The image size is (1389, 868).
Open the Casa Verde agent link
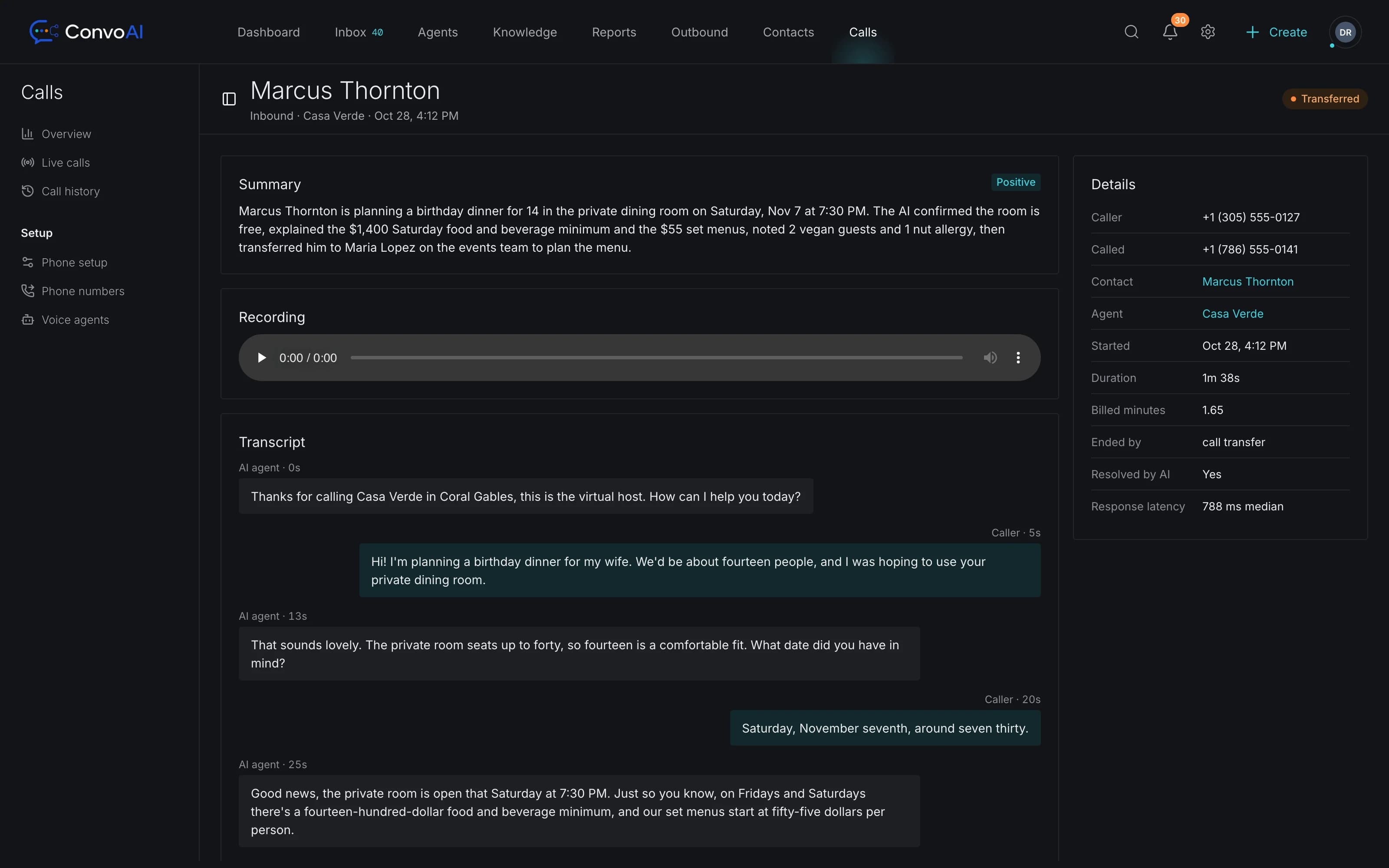point(1233,313)
